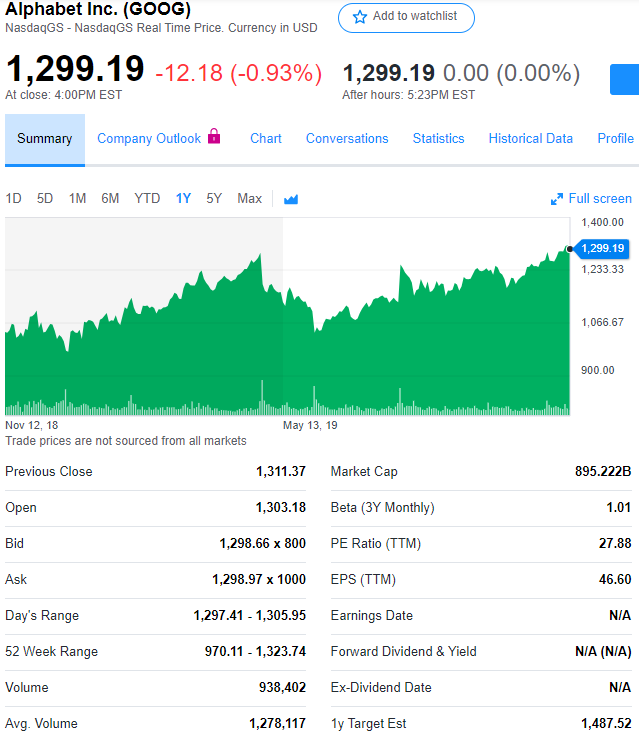Switch to the Statistics tab

click(438, 139)
